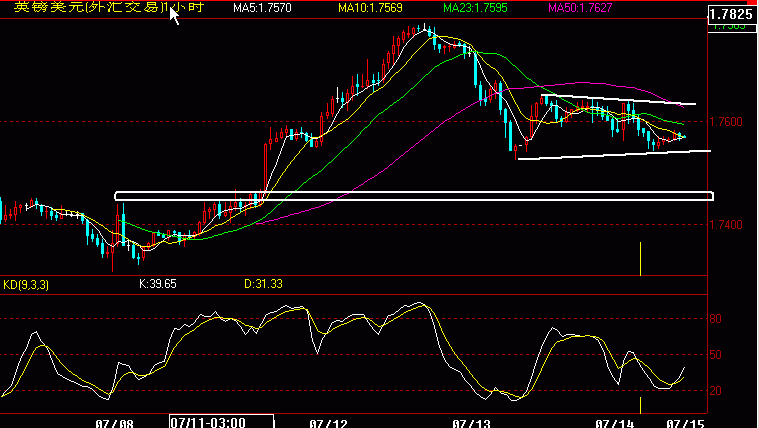Select the KD(9,3,3) indicator label
This screenshot has height=428, width=759.
click(x=26, y=285)
